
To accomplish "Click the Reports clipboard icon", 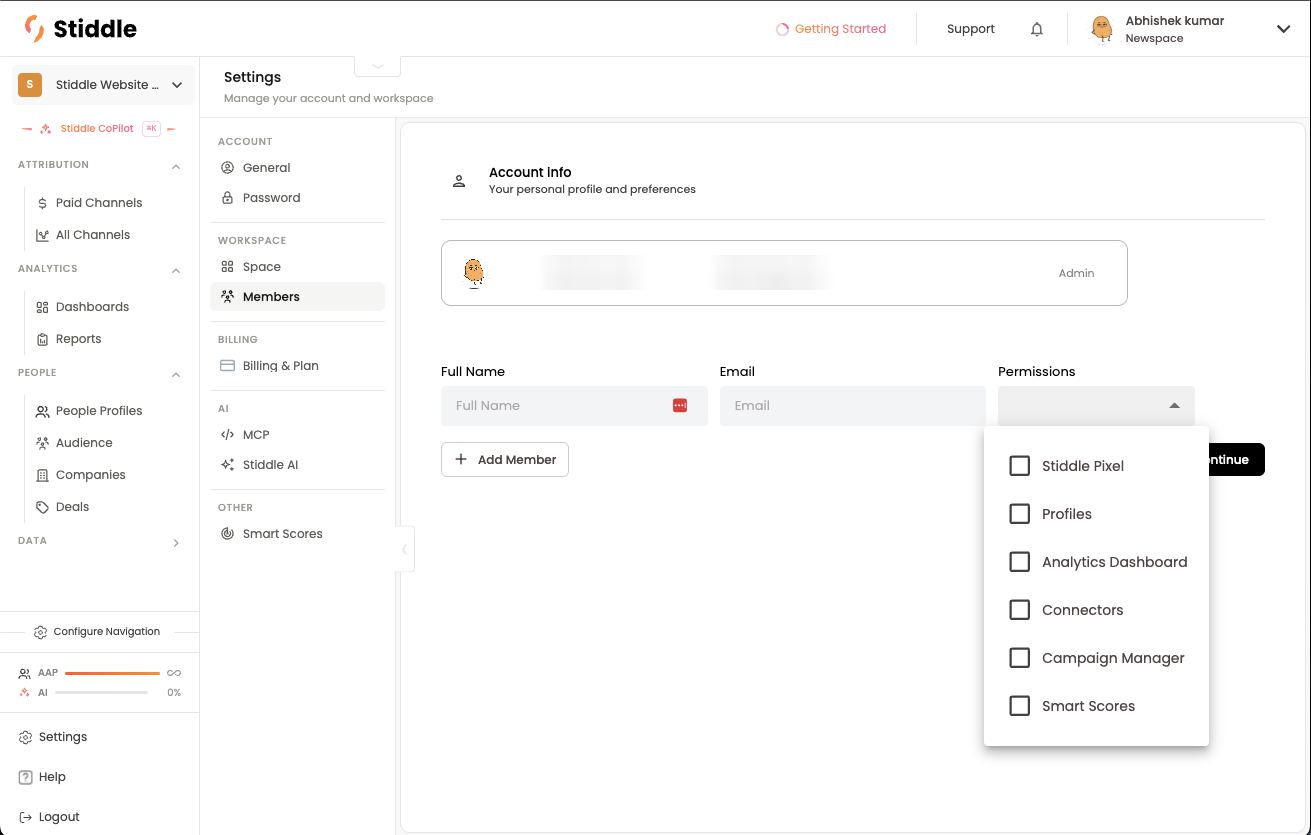I will (42, 339).
